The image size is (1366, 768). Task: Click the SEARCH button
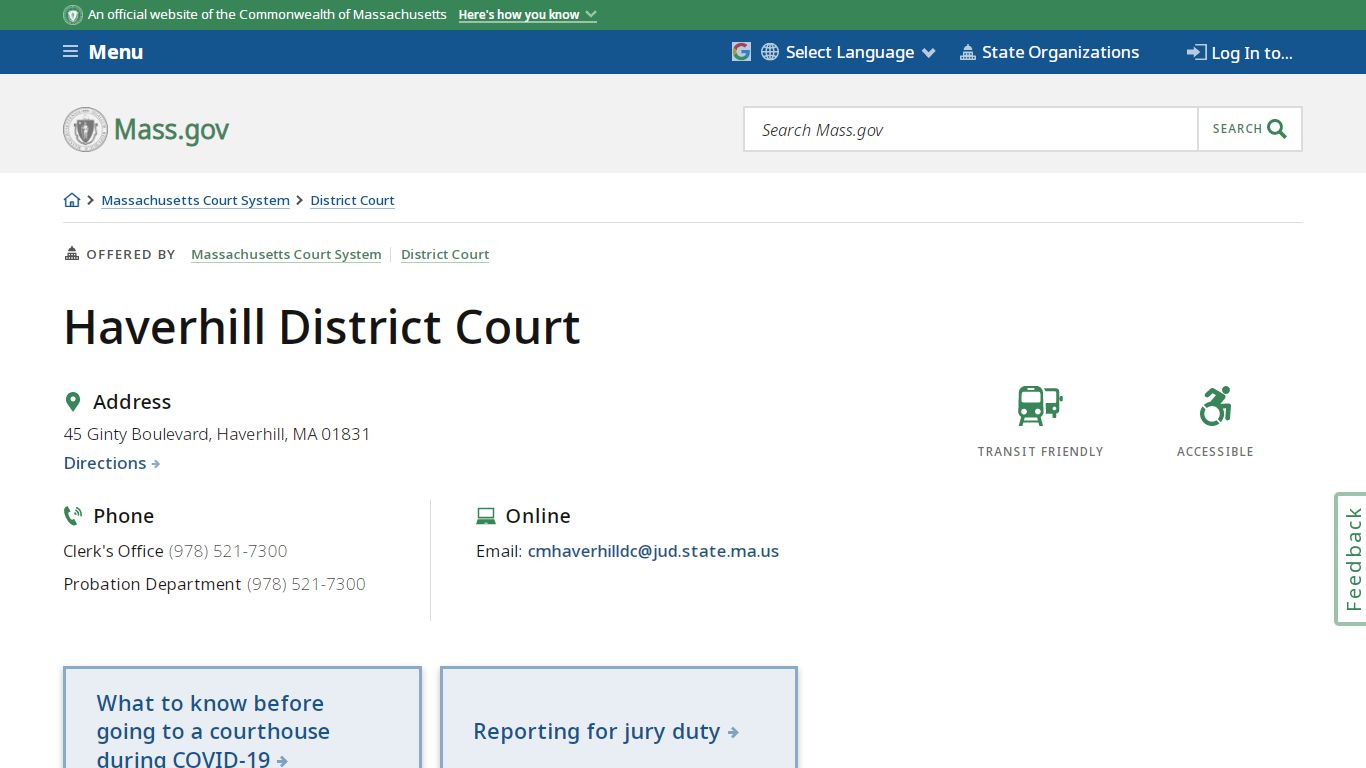1250,129
